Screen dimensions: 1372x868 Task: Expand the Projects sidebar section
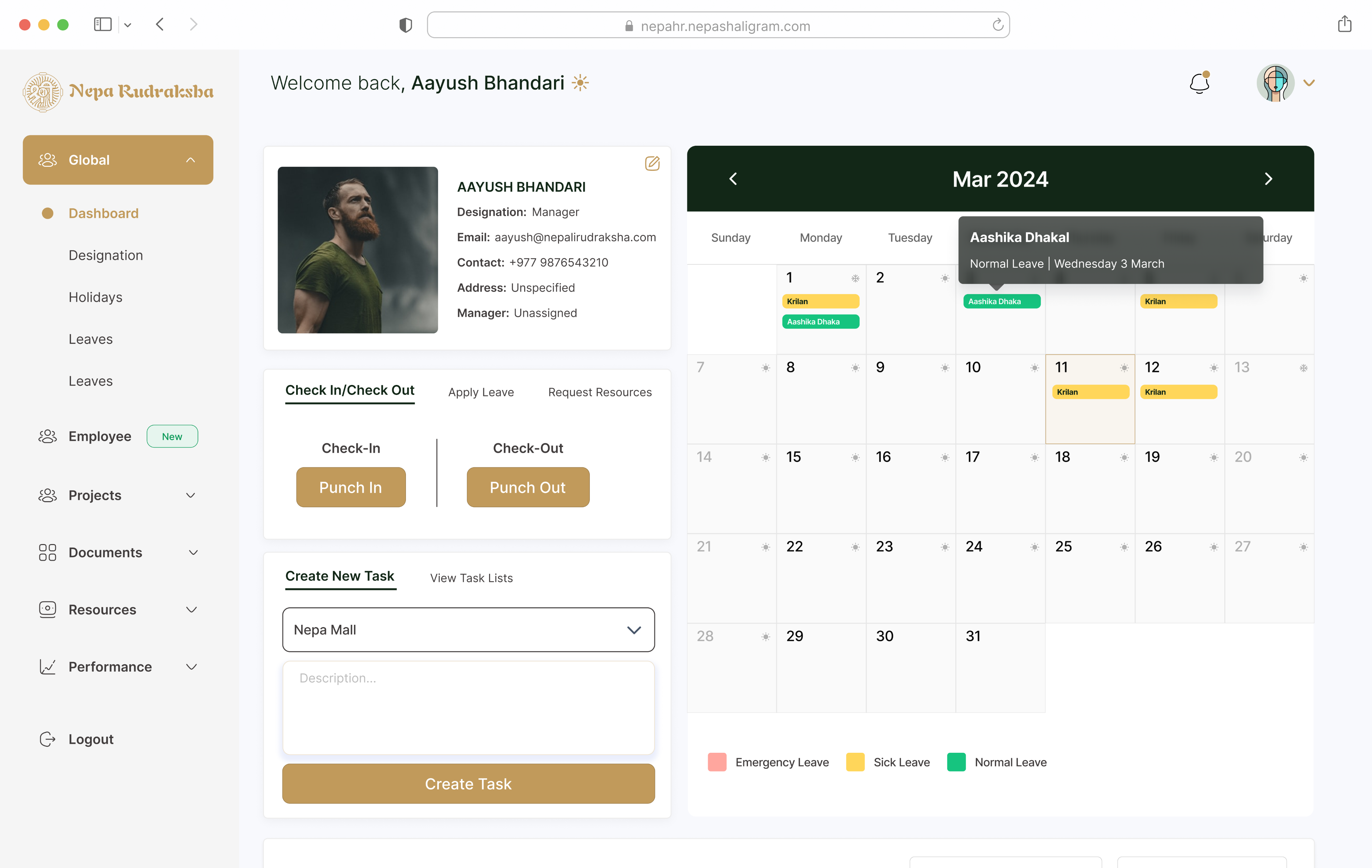coord(190,495)
